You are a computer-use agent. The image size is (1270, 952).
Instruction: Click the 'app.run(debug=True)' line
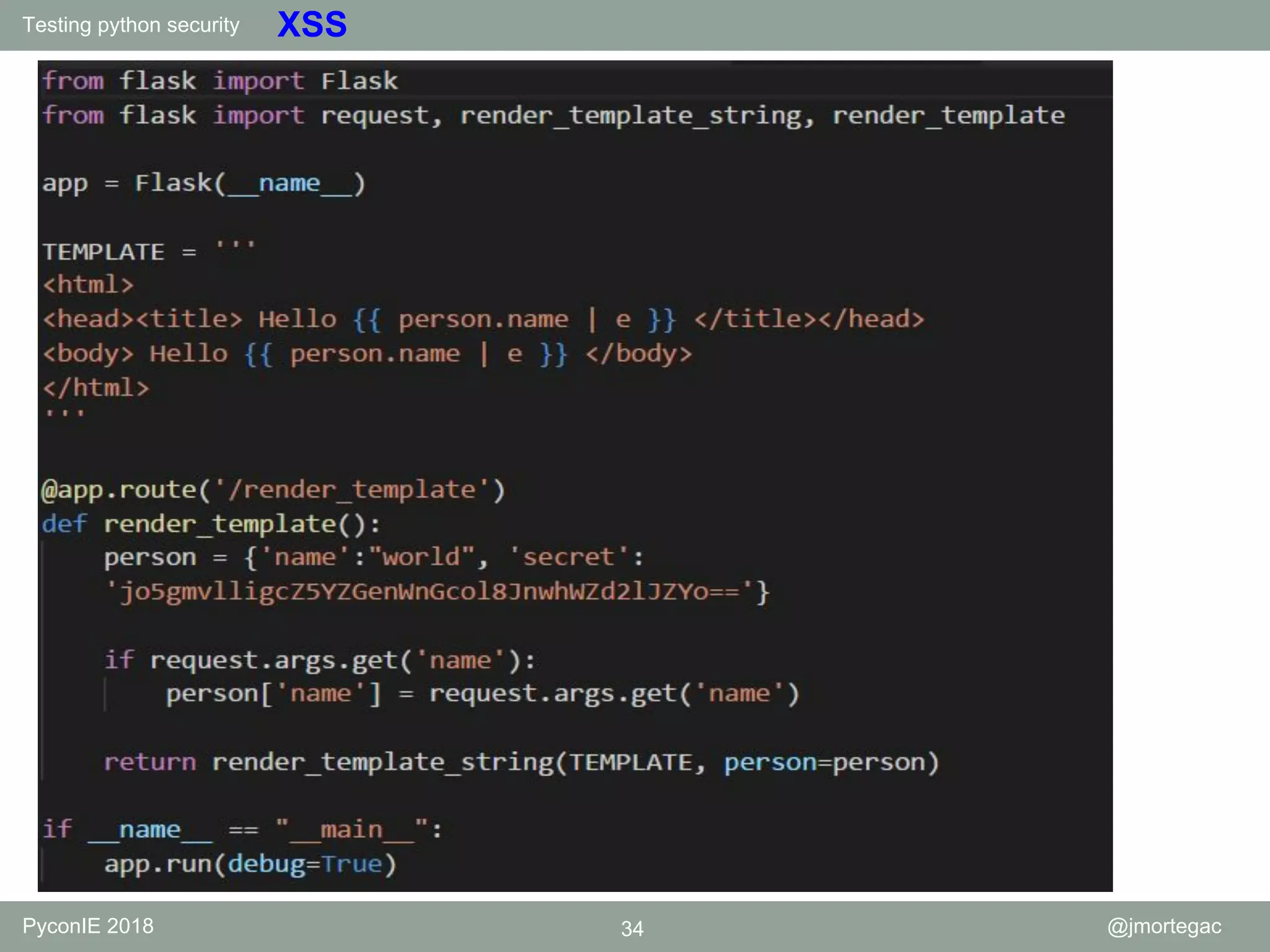coord(251,864)
